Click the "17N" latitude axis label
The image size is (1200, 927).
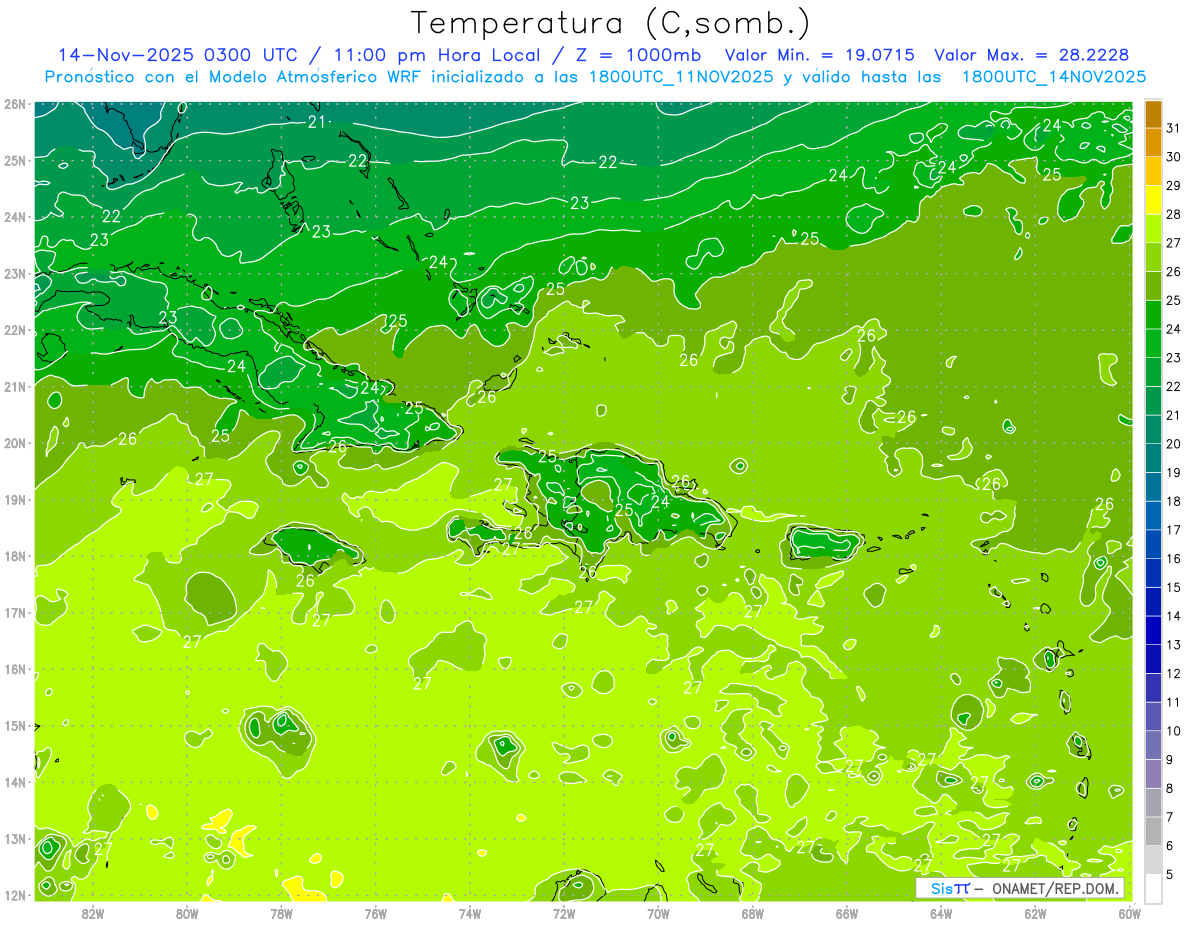(x=14, y=613)
